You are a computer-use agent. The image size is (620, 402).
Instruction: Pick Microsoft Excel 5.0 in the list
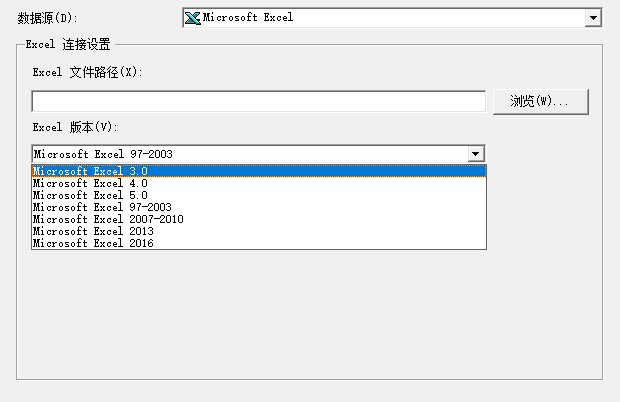pos(90,195)
